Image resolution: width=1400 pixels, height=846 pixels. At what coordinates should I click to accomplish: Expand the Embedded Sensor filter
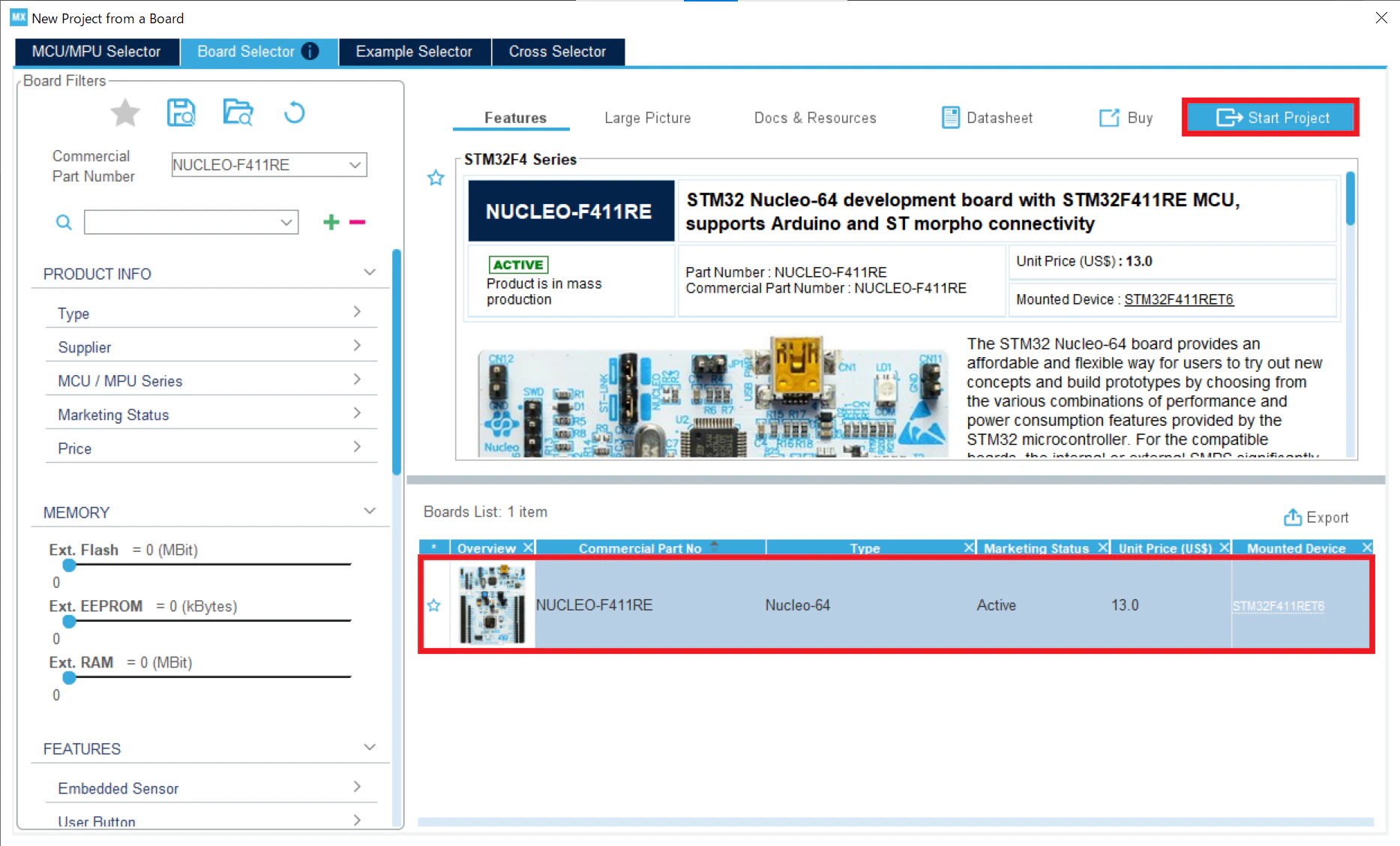point(357,786)
